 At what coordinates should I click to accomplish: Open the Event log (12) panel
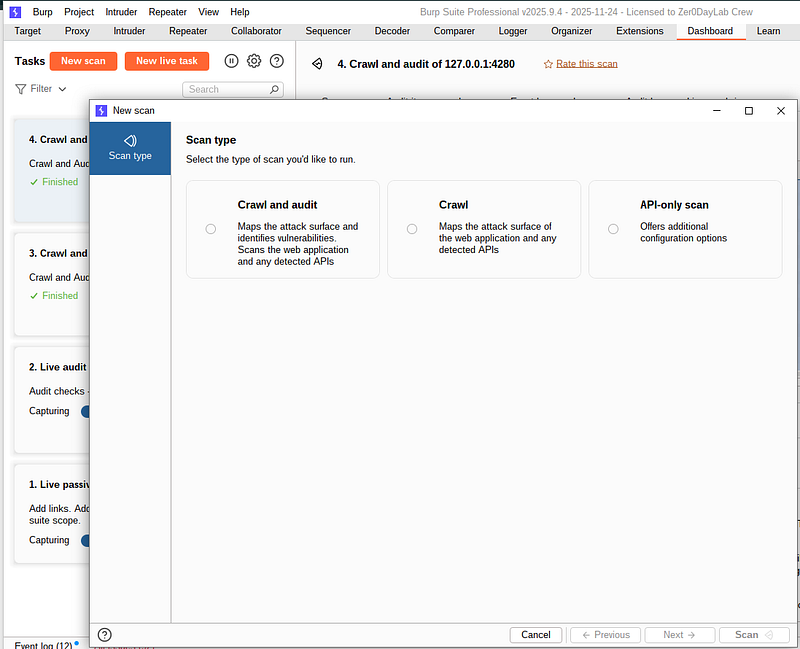43,645
